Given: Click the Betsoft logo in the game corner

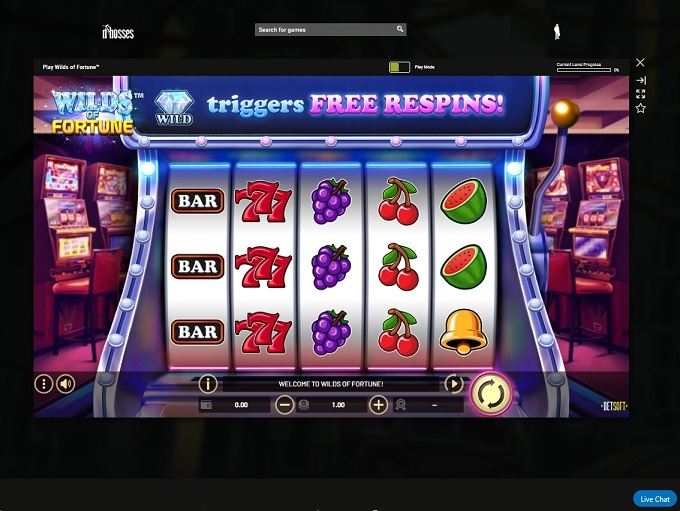Looking at the screenshot, I should (x=614, y=406).
